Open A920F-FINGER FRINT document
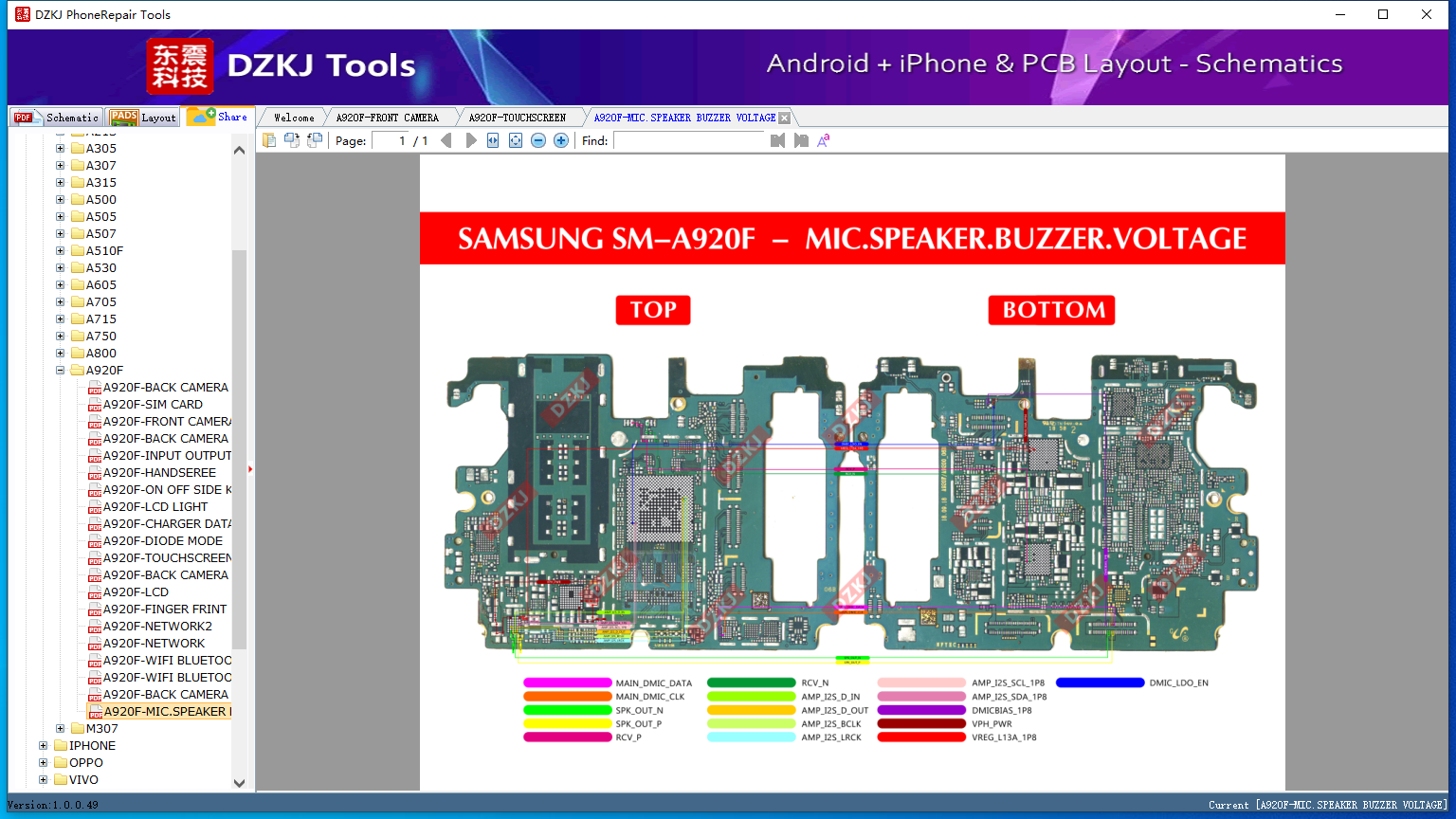The width and height of the screenshot is (1456, 819). 165,610
